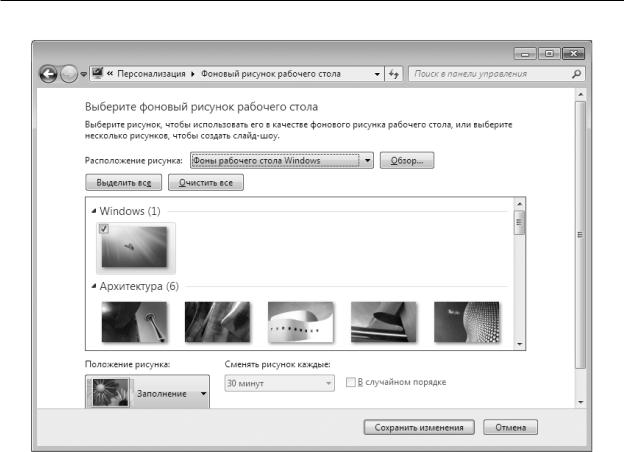
Task: Open the Расположение рисунка combo box
Action: point(282,161)
